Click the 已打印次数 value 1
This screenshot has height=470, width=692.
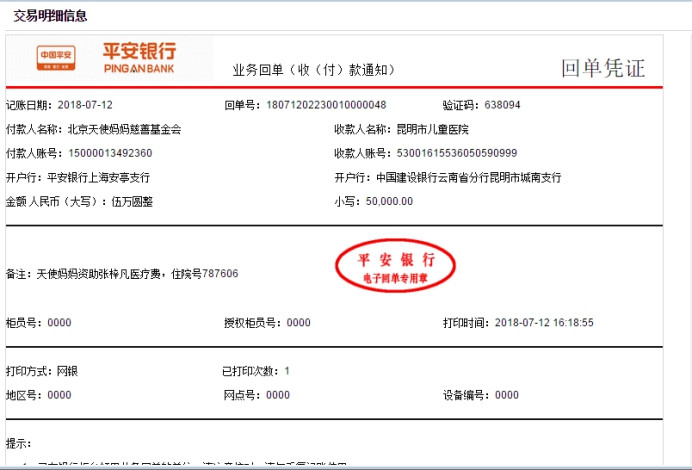[287, 371]
